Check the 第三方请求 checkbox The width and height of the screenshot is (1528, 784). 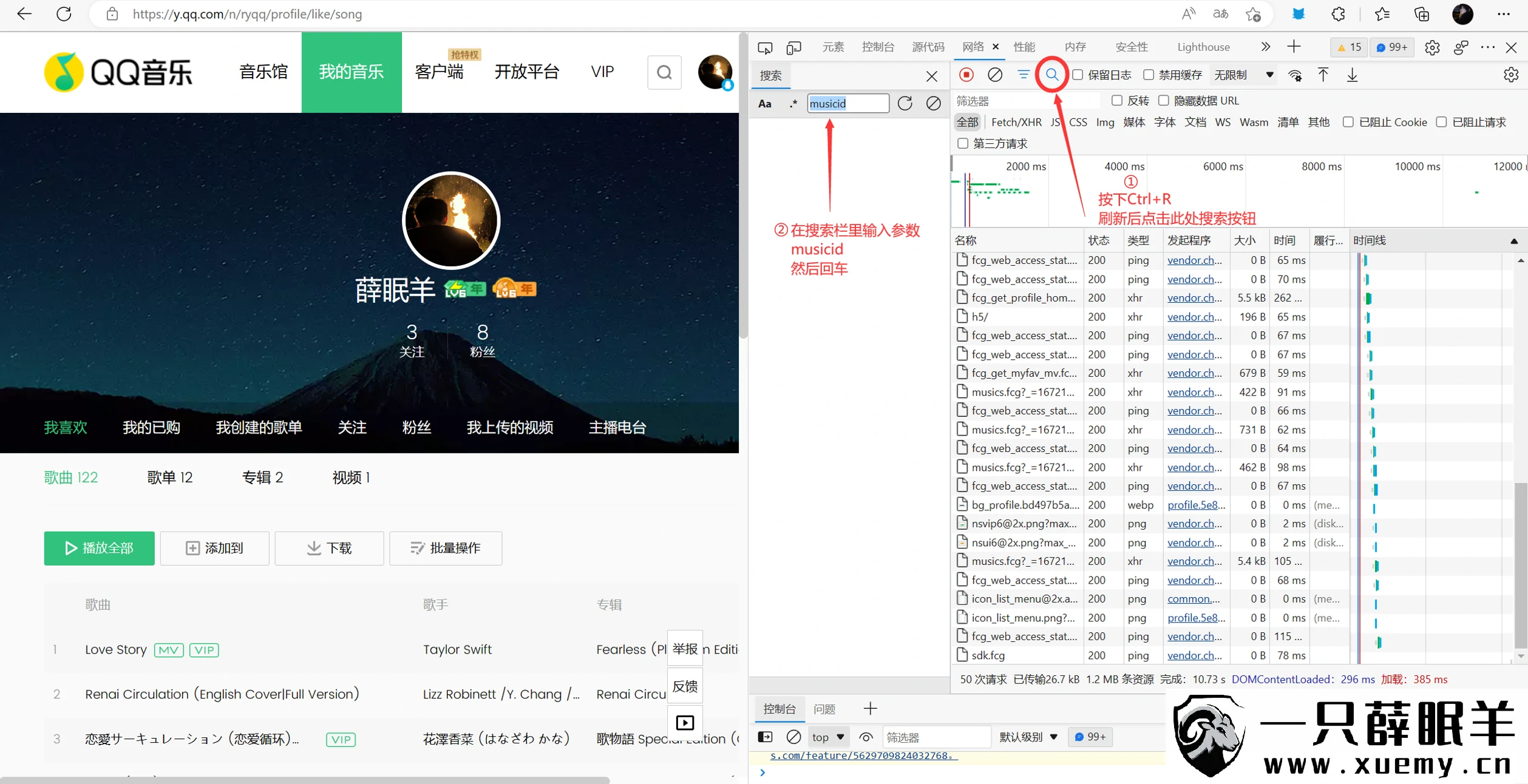pyautogui.click(x=963, y=143)
